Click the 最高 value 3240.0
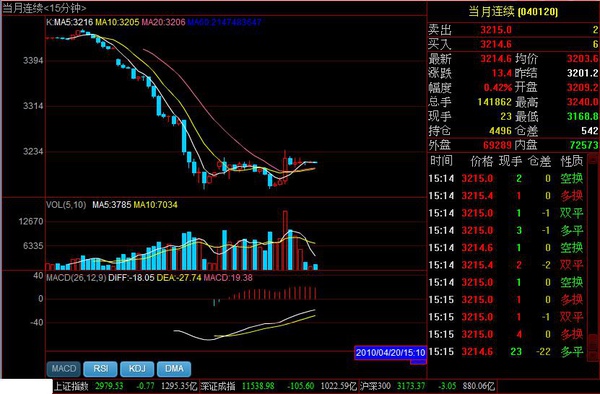Image resolution: width=600 pixels, height=394 pixels. (582, 102)
